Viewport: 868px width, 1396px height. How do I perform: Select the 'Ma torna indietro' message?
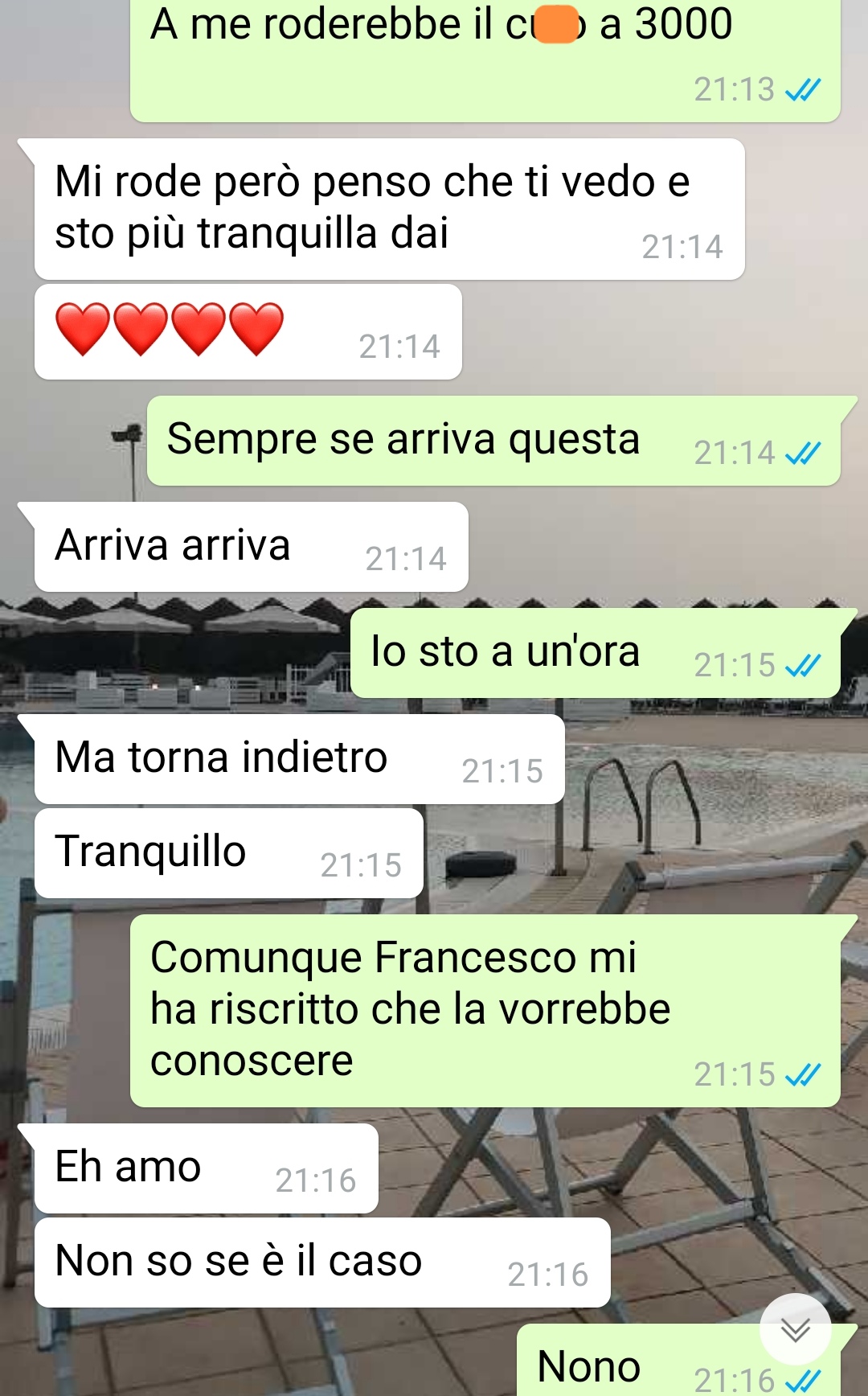pyautogui.click(x=299, y=759)
